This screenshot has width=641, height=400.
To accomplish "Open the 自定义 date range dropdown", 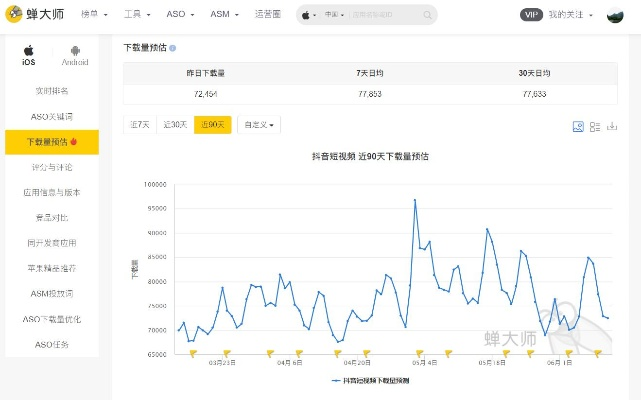I will [x=258, y=125].
